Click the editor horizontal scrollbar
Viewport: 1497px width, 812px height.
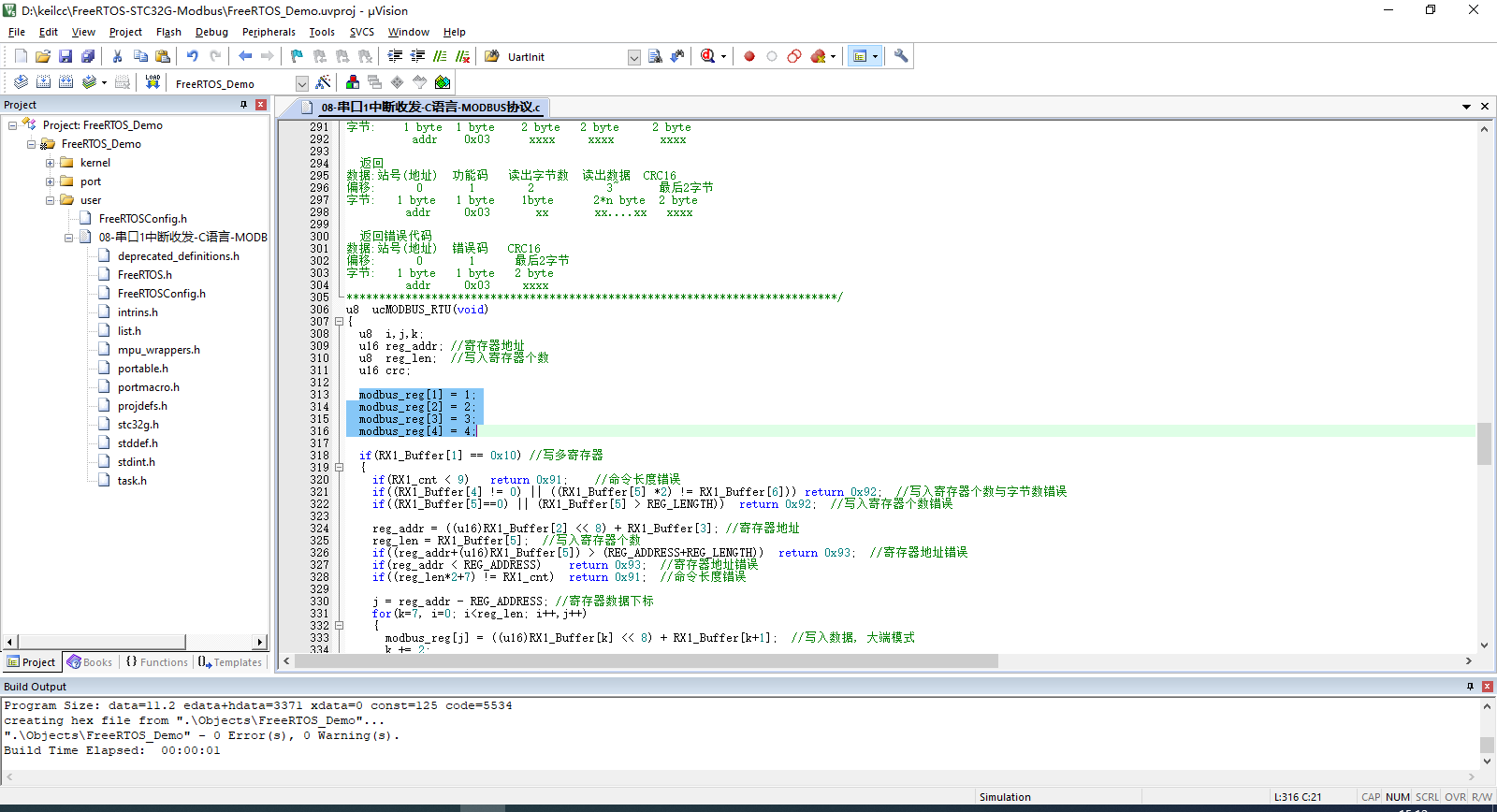(x=647, y=660)
